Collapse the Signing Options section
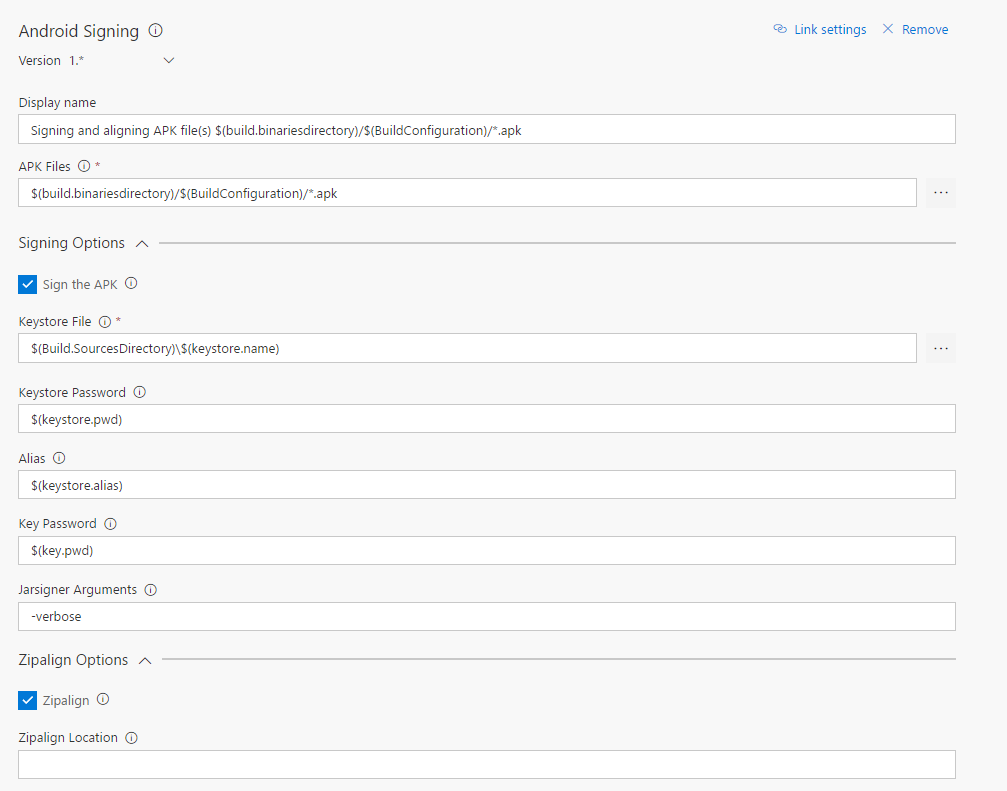The image size is (1007, 791). pos(142,243)
